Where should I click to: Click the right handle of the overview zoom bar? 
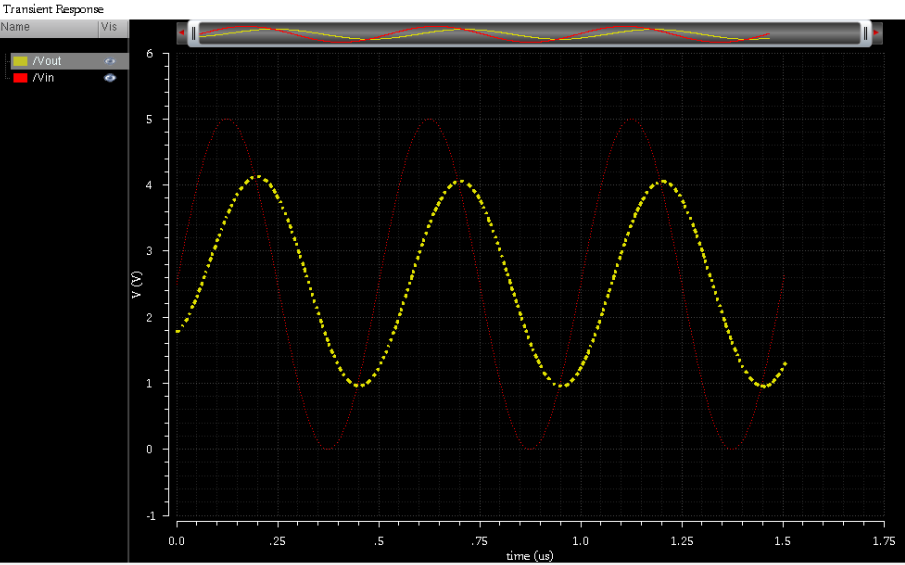[x=865, y=33]
